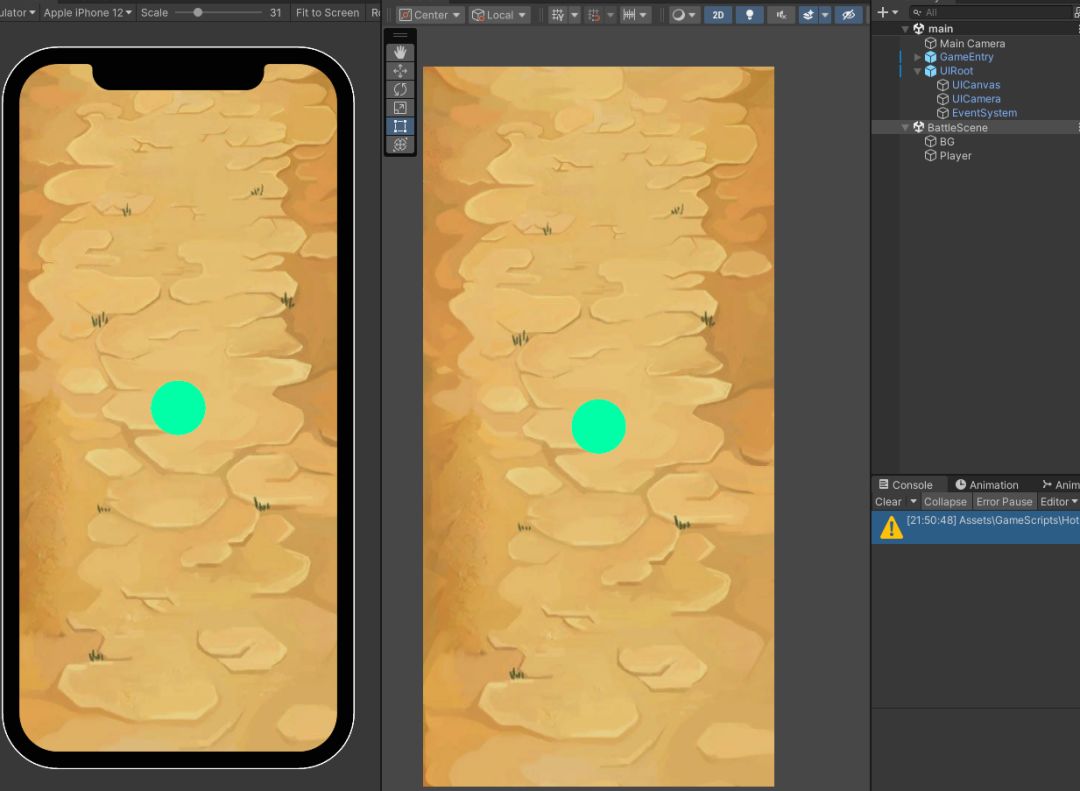Image resolution: width=1080 pixels, height=791 pixels.
Task: Select EventSystem in the Hierarchy
Action: click(984, 113)
